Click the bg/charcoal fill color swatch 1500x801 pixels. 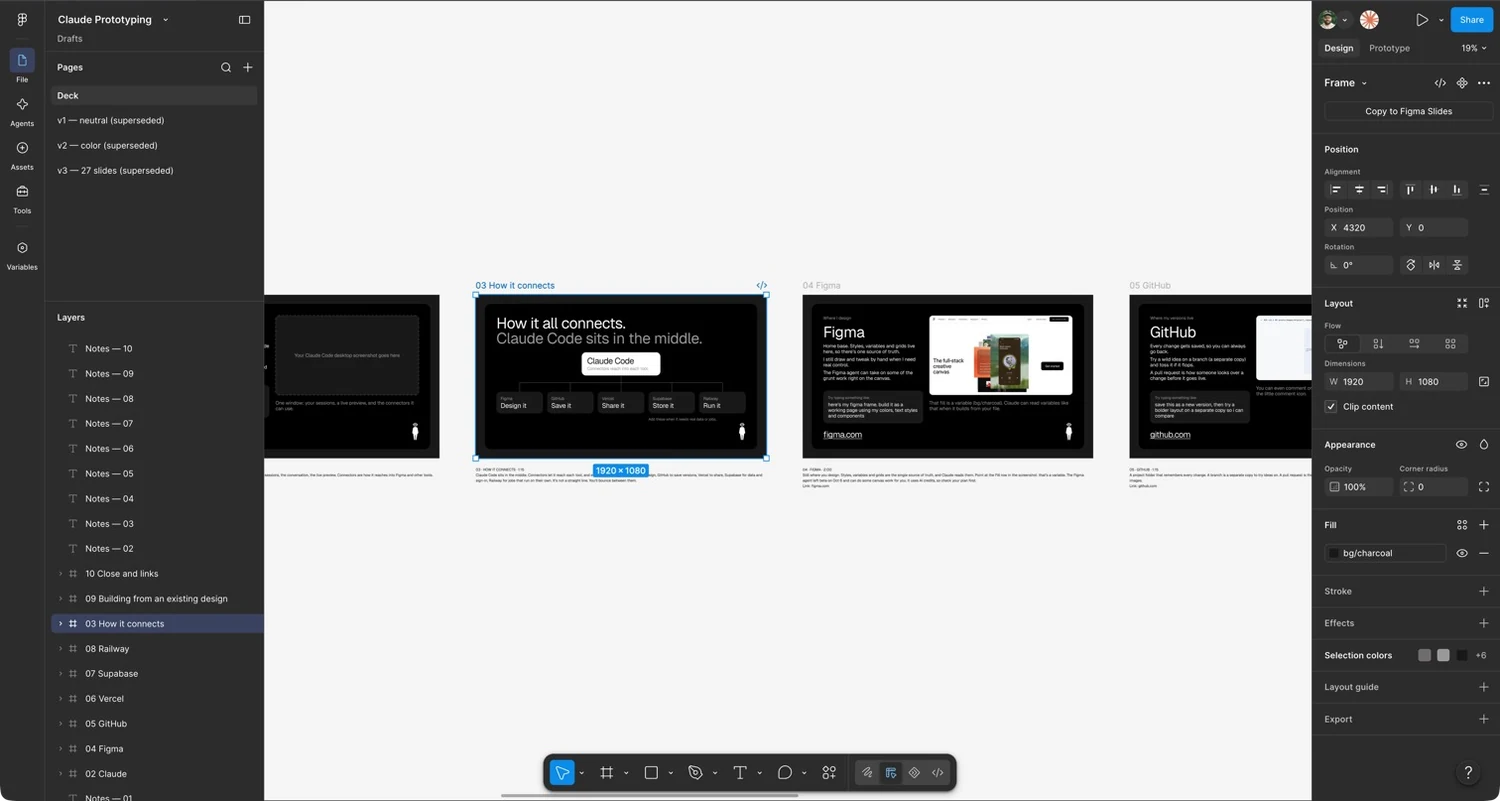click(x=1333, y=553)
